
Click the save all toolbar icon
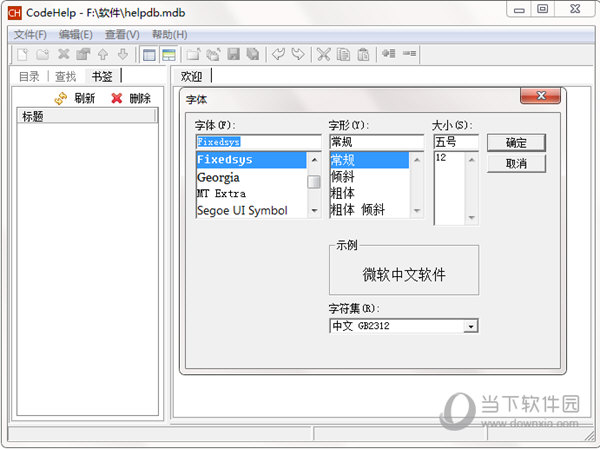[x=253, y=54]
